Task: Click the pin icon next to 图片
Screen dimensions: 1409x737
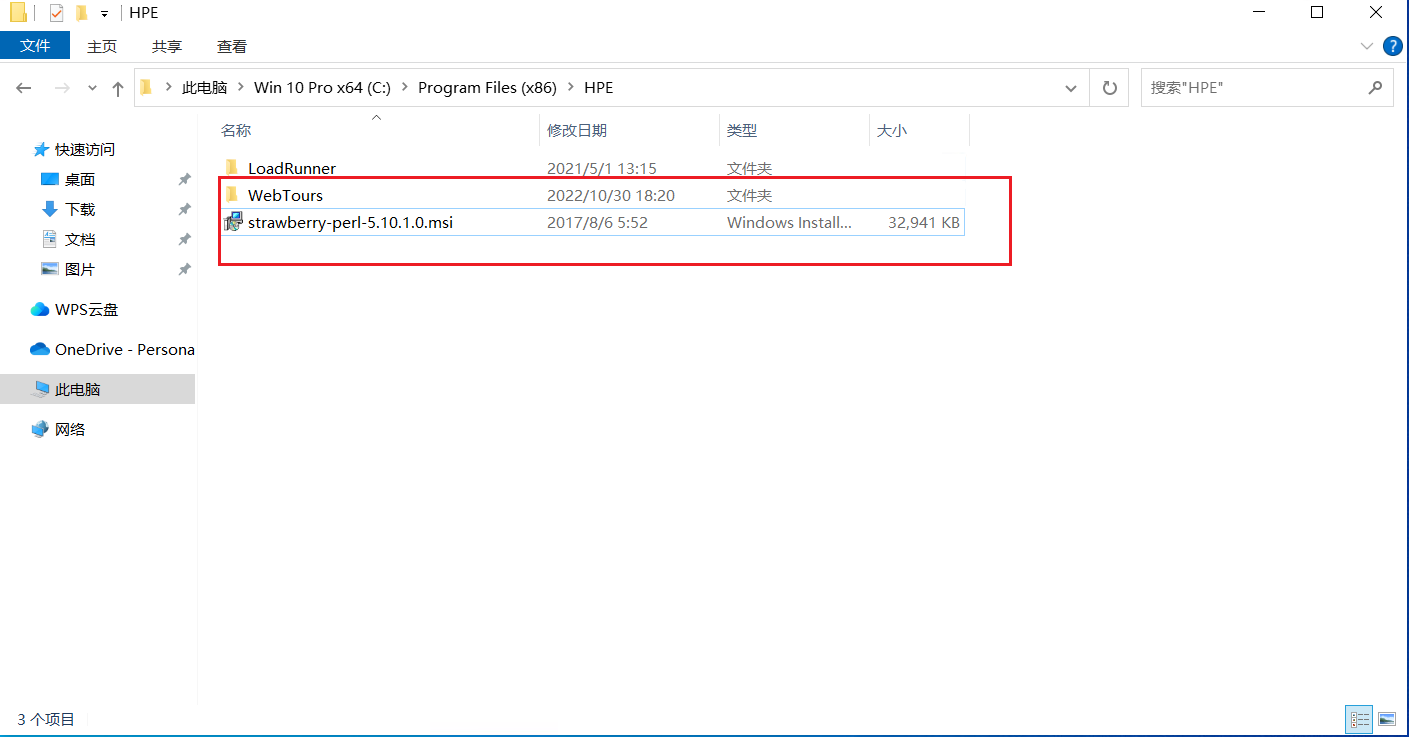Action: tap(184, 269)
